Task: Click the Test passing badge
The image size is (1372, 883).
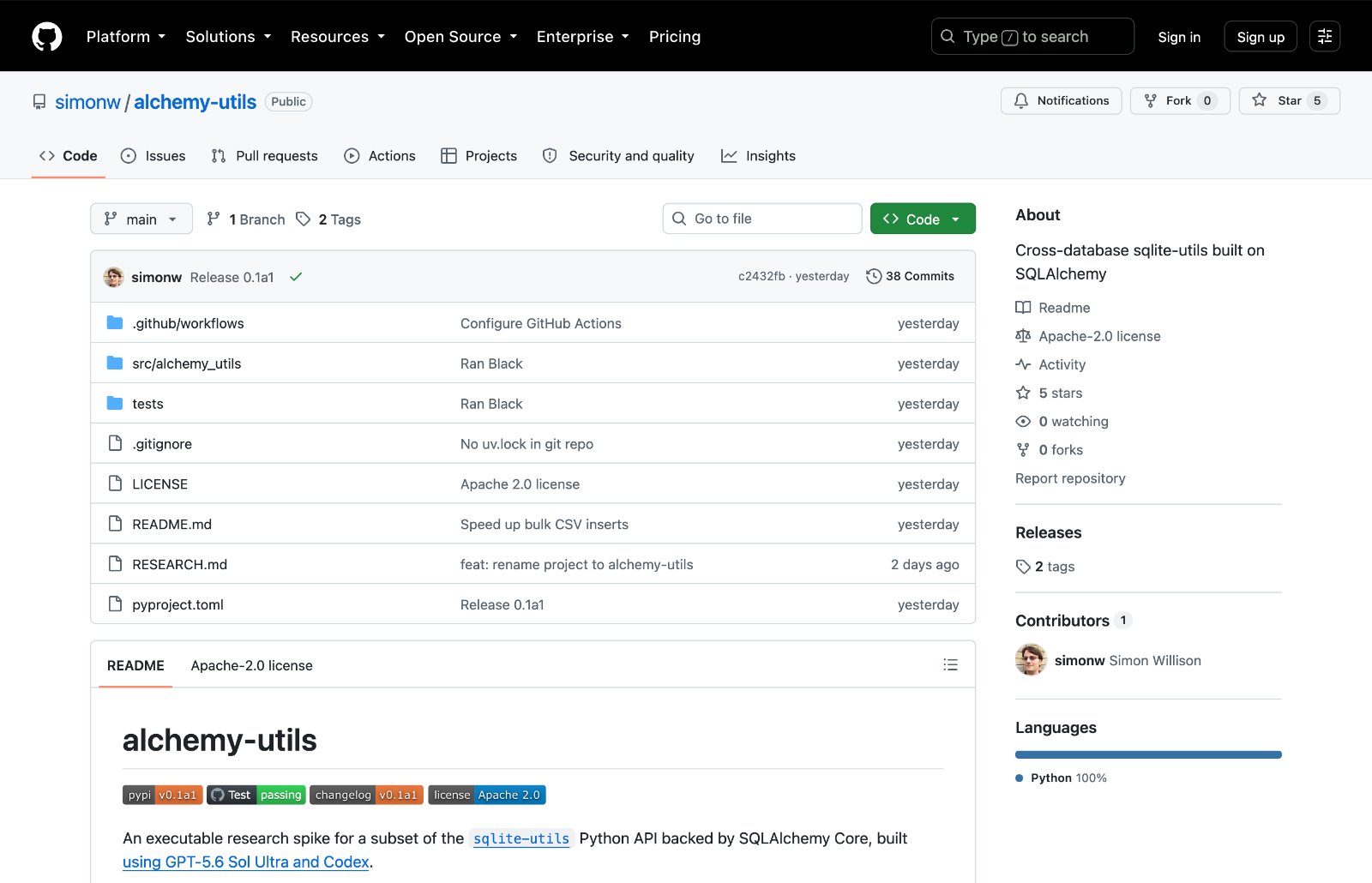Action: 256,795
